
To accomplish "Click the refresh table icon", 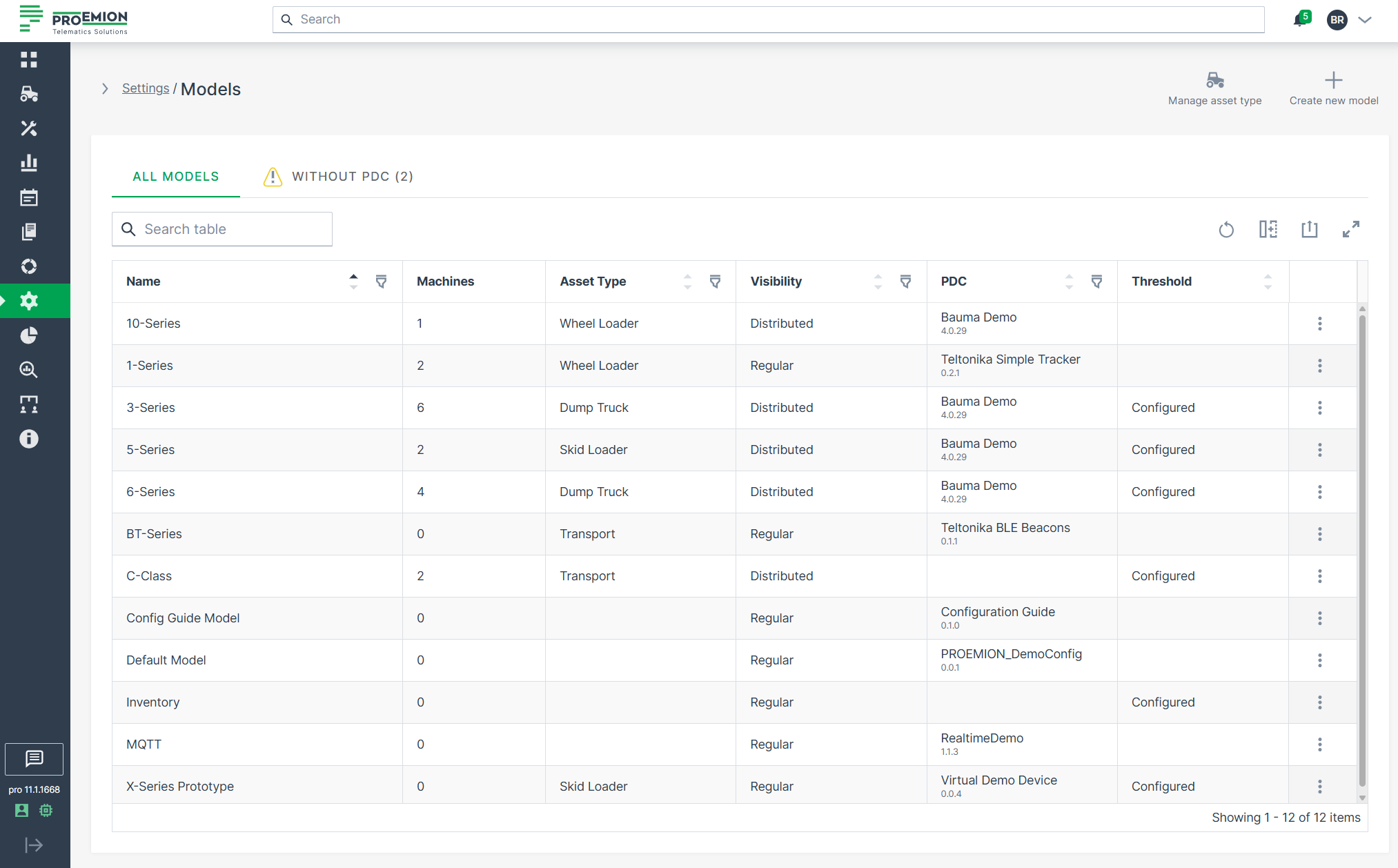I will 1226,229.
